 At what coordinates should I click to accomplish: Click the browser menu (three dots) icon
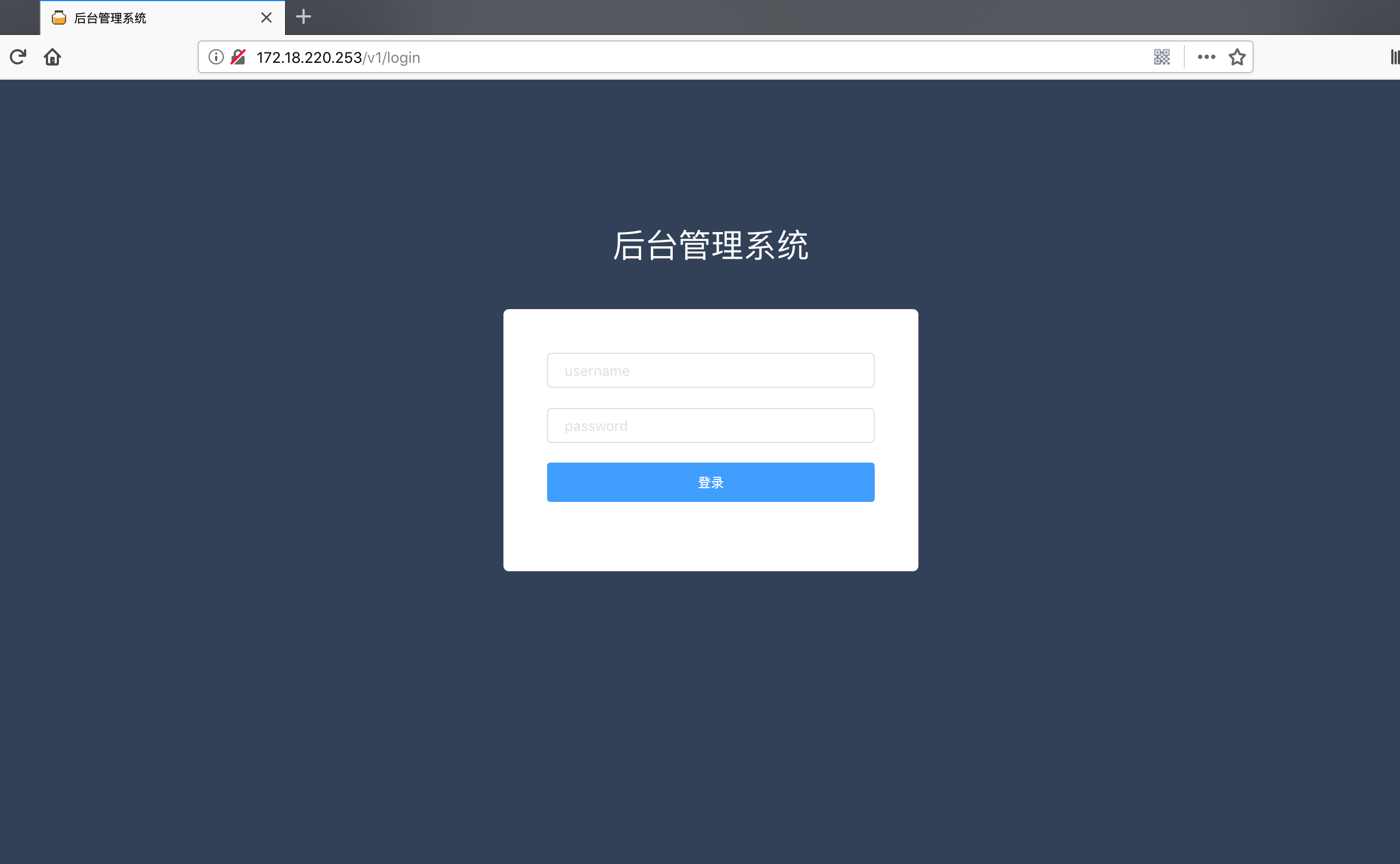[x=1204, y=57]
